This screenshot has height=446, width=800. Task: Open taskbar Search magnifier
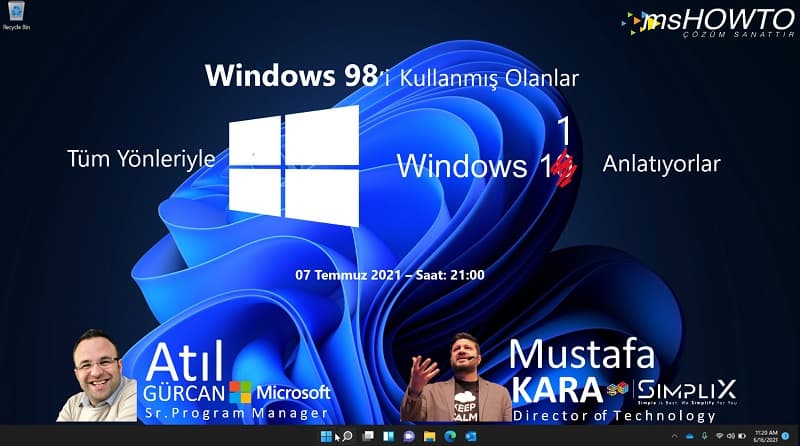(347, 436)
